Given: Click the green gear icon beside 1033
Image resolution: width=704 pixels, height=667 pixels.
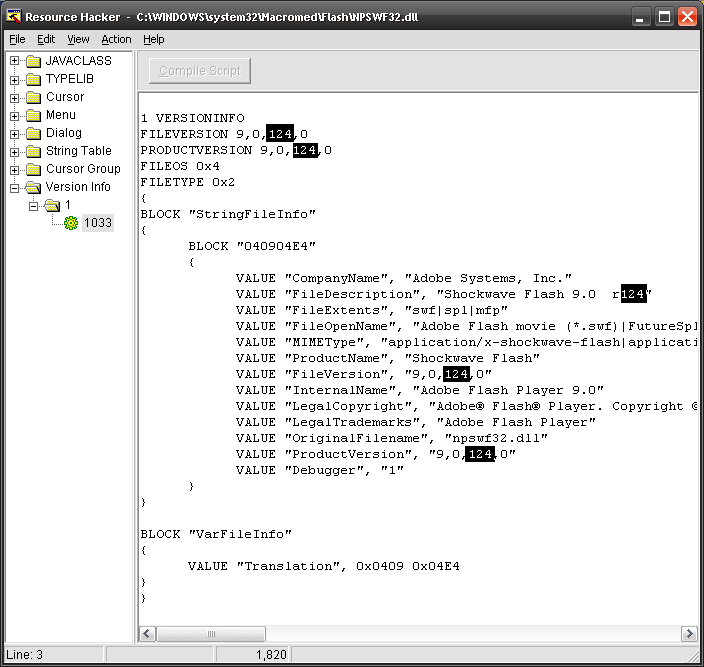Looking at the screenshot, I should pos(71,223).
